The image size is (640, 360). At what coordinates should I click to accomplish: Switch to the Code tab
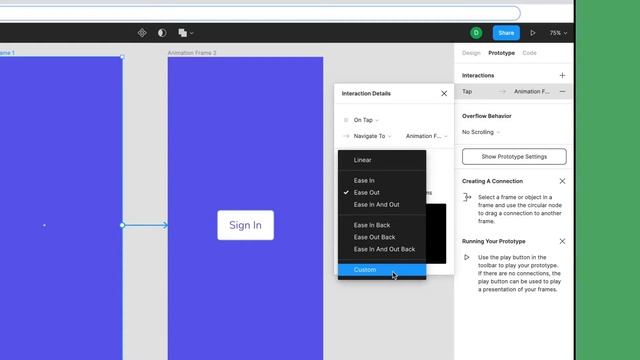click(529, 53)
